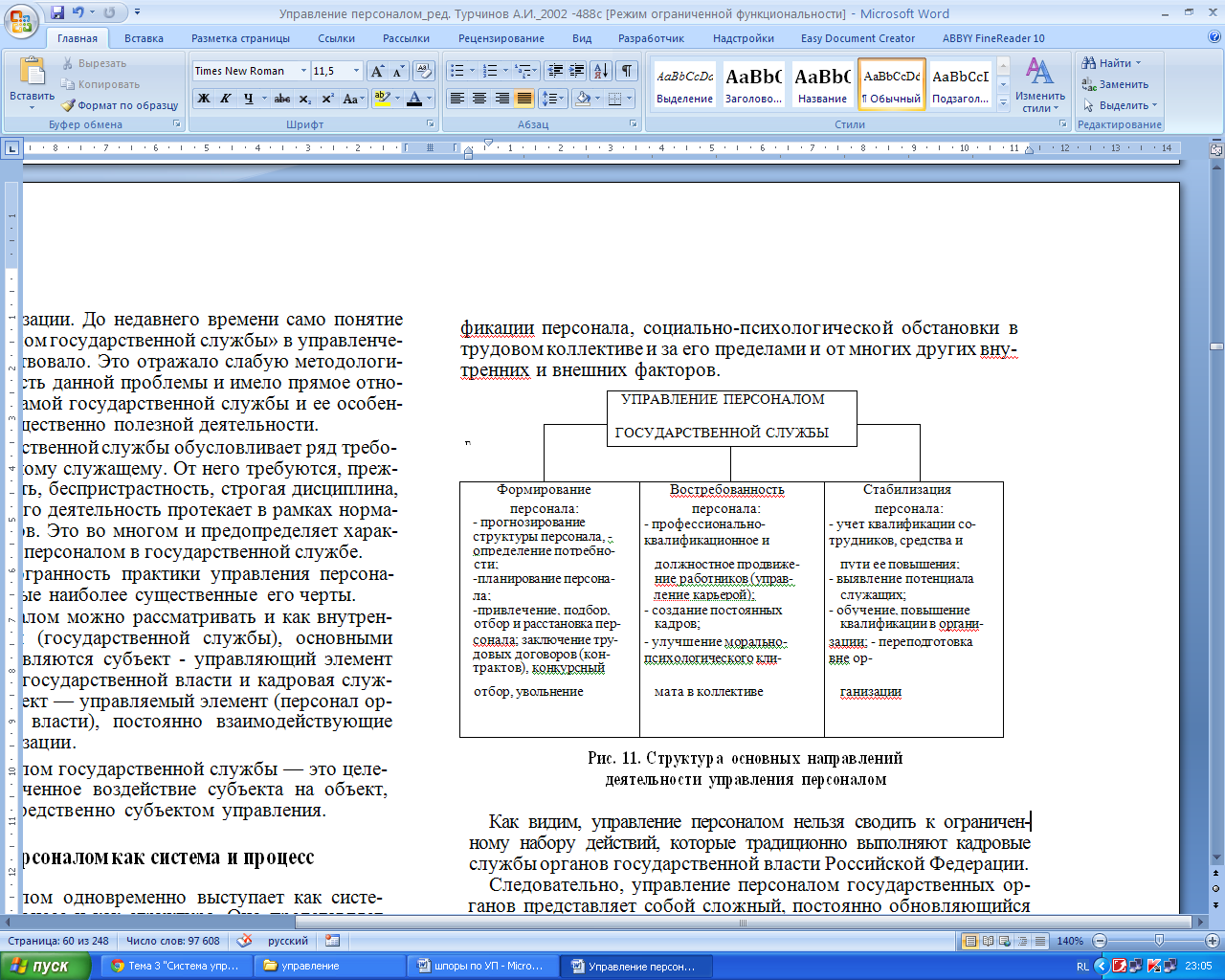Click zoom in plus button
Viewport: 1225px width, 980px height.
(x=1213, y=941)
